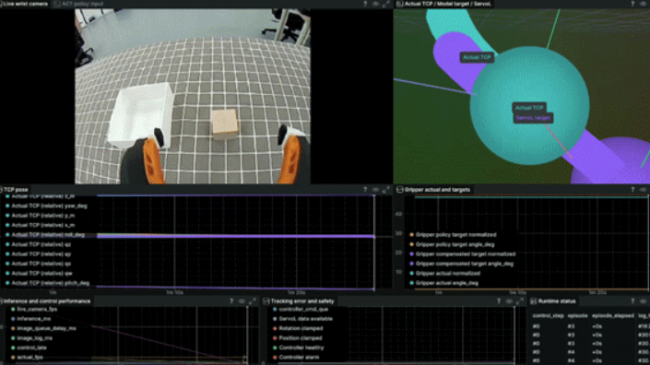650x365 pixels.
Task: Open help for the Live wrist camera view
Action: pos(365,4)
